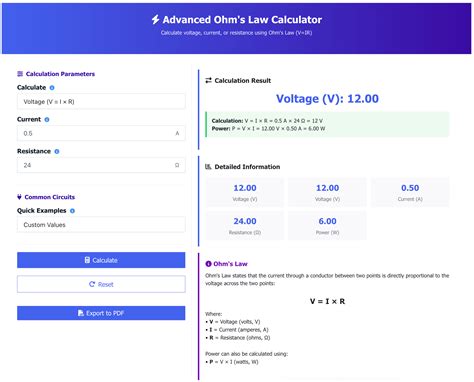
Task: Click the V = Voltage (volts, V) line
Action: (x=233, y=322)
